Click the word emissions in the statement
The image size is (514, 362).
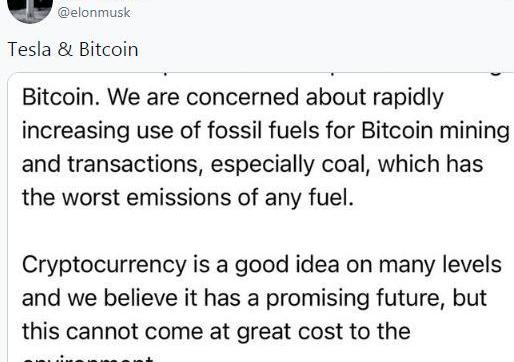point(178,197)
